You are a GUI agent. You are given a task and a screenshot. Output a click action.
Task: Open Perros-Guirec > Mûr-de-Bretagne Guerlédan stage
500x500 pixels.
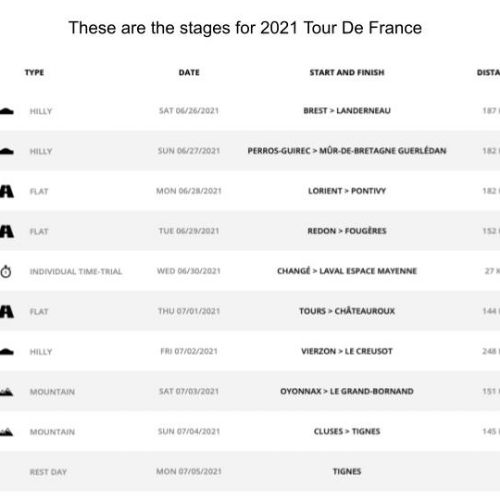pos(347,151)
